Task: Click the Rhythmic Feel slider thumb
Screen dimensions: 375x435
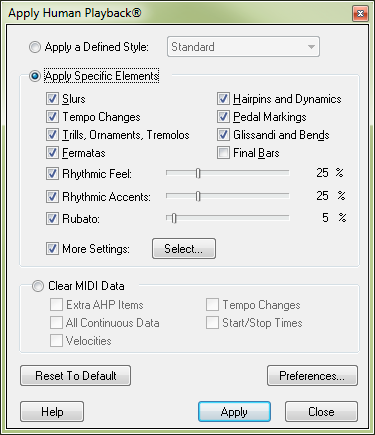Action: 198,173
